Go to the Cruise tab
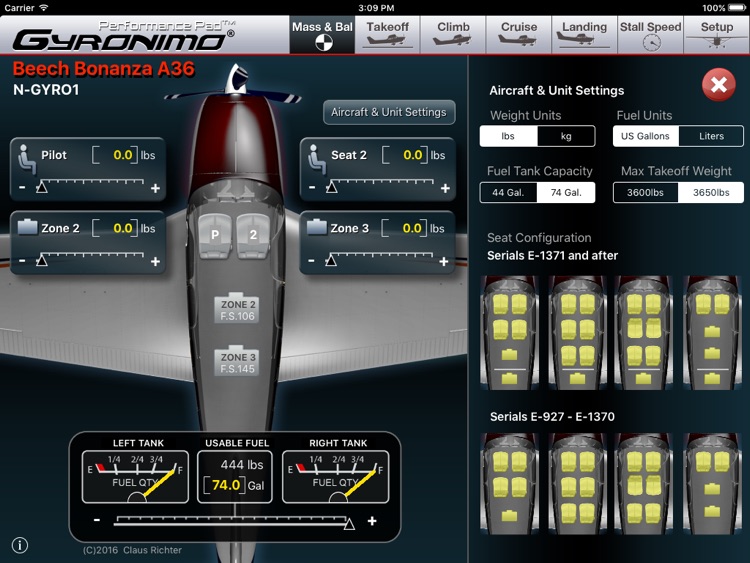750x563 pixels. 518,34
